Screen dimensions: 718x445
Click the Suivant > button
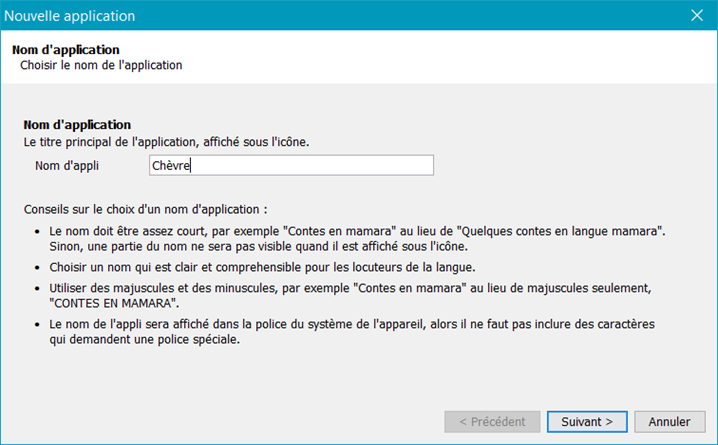594,421
